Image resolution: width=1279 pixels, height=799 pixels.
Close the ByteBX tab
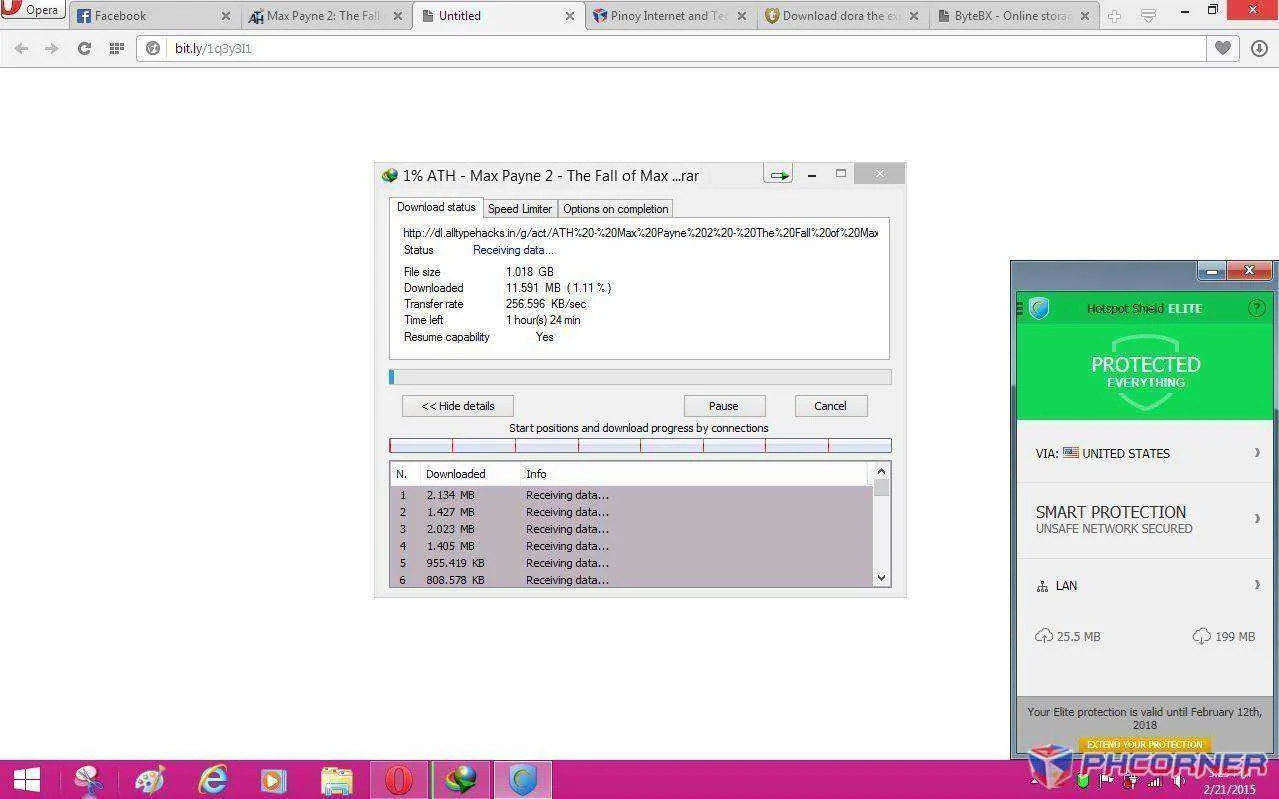click(x=1086, y=16)
